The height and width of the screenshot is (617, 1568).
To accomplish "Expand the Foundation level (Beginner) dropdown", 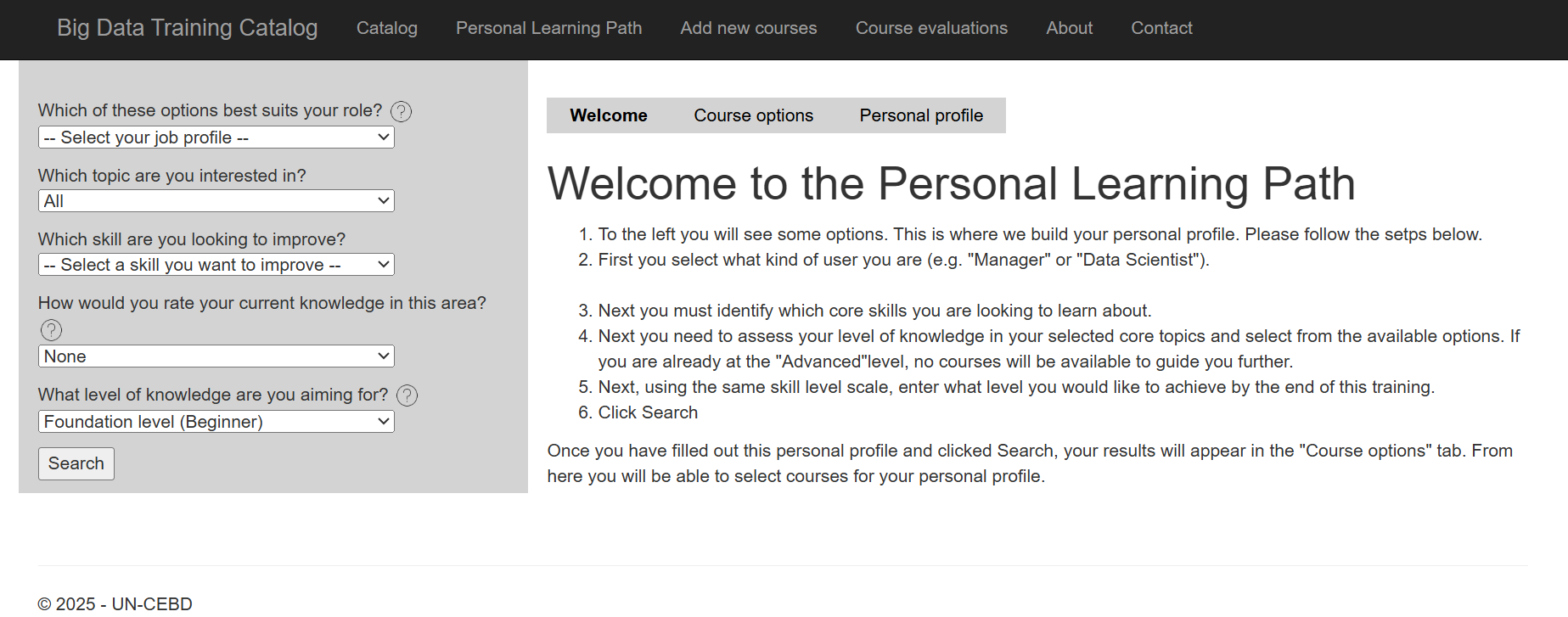I will coord(216,422).
